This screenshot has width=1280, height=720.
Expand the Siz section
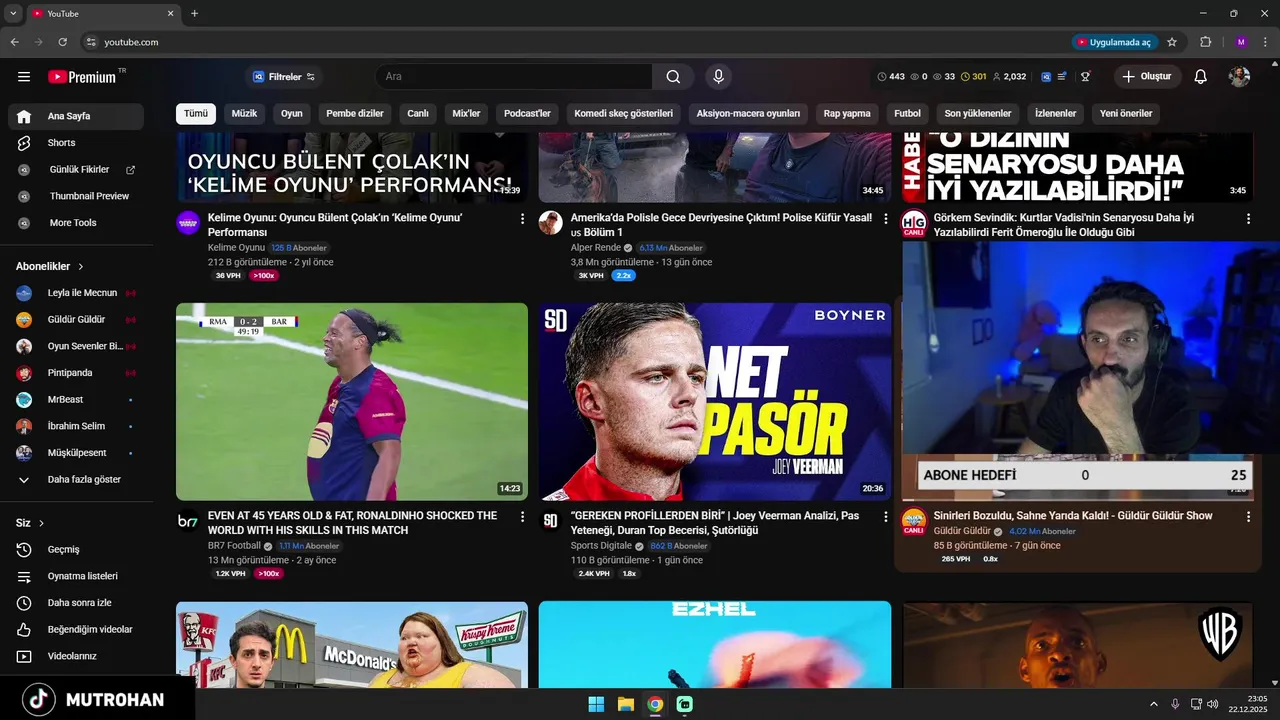coord(30,523)
